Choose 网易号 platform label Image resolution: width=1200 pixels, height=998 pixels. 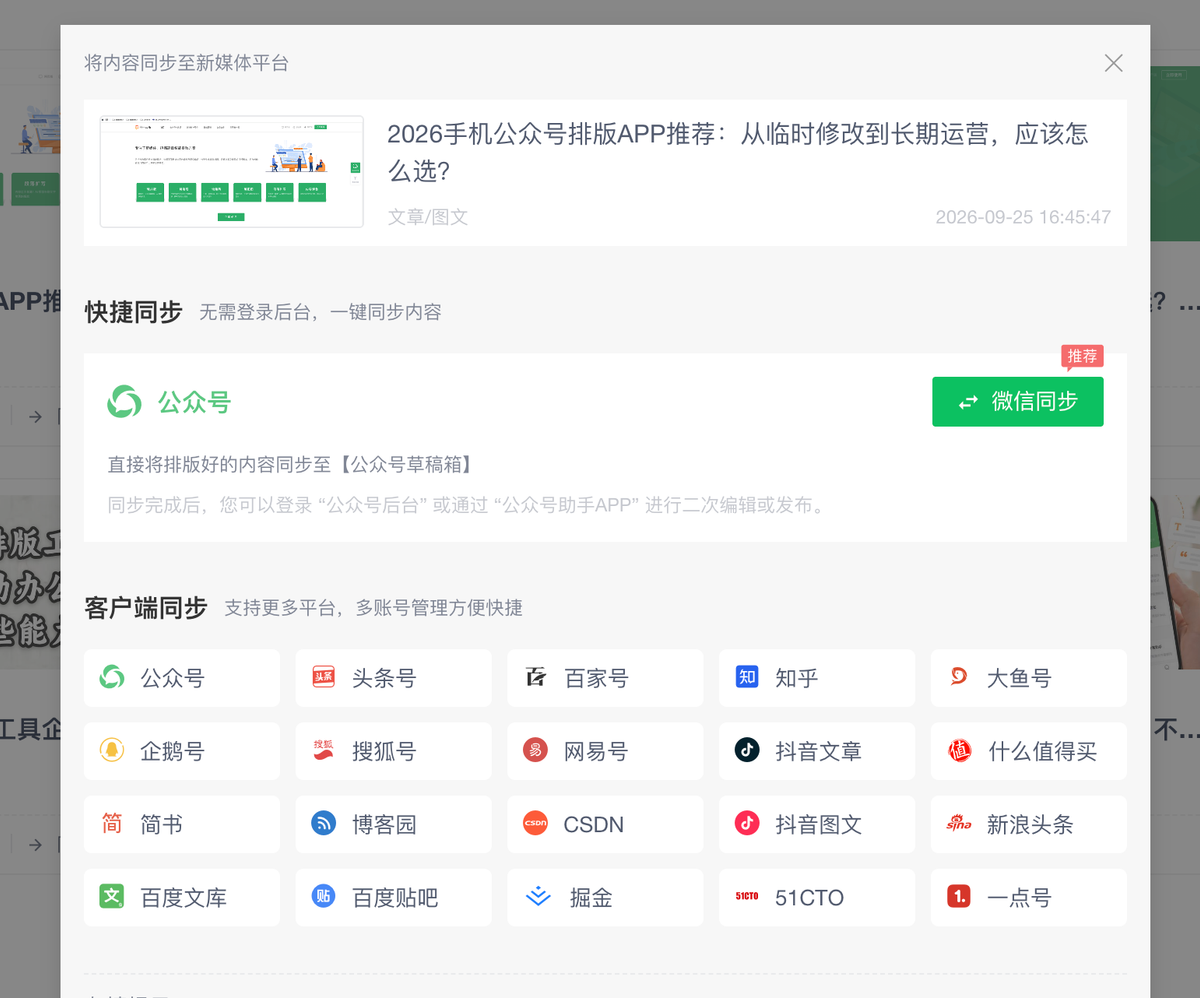597,751
